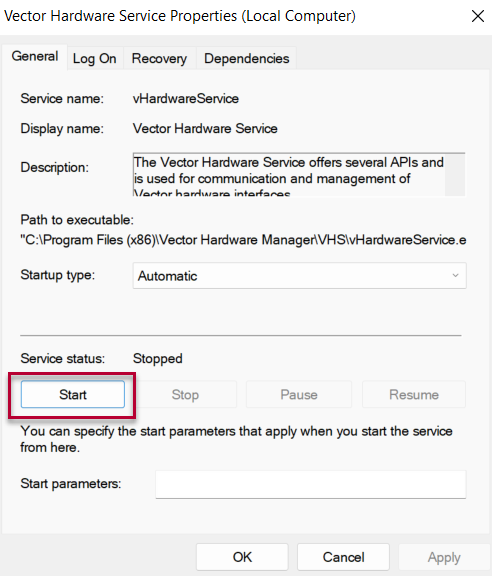
Task: Switch to the General tab
Action: [35, 57]
